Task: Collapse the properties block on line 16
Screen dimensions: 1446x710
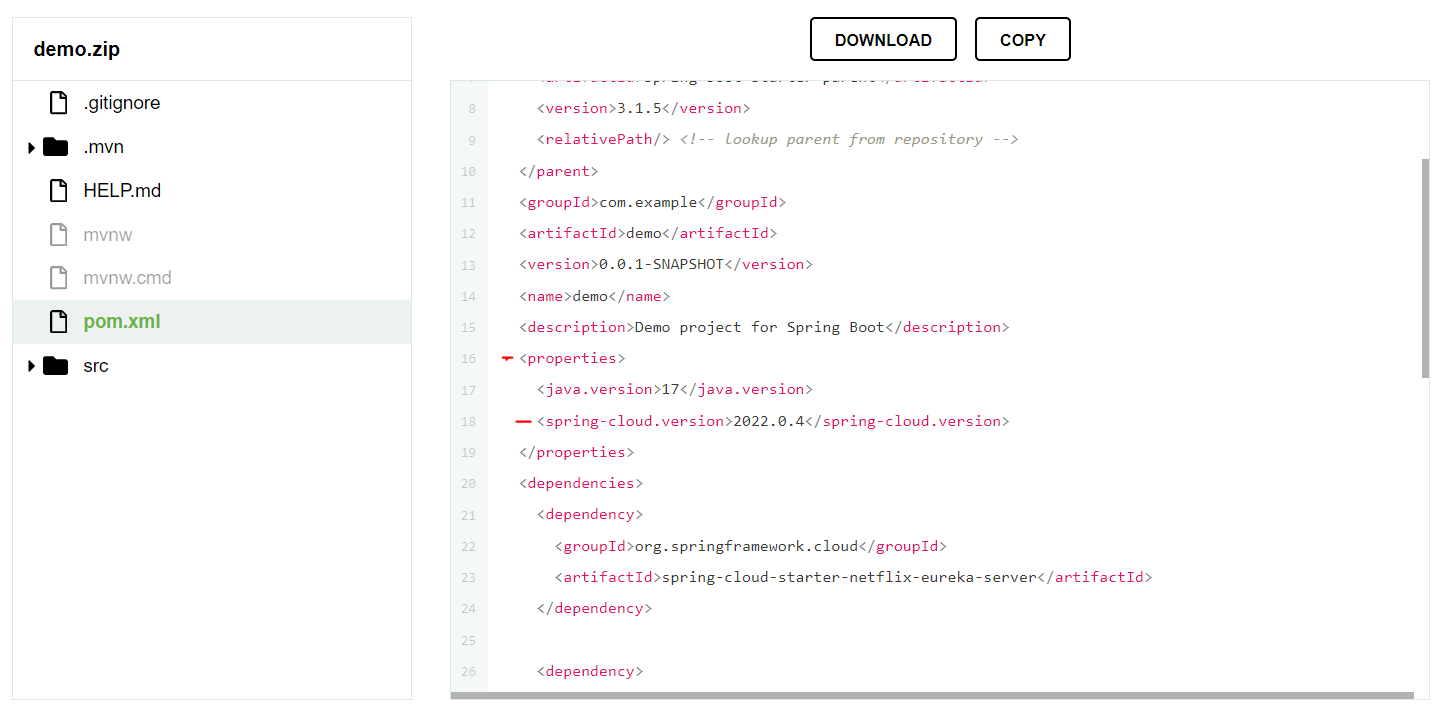Action: tap(508, 358)
